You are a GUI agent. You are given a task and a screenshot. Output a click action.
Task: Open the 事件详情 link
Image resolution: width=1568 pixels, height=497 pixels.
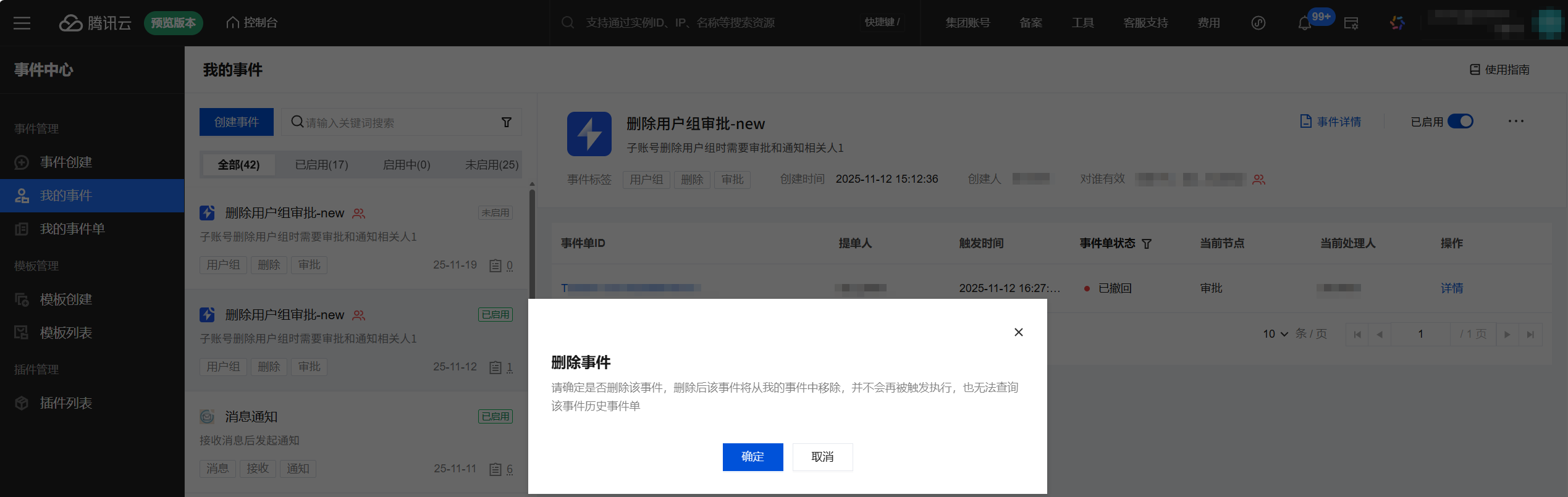[1331, 122]
